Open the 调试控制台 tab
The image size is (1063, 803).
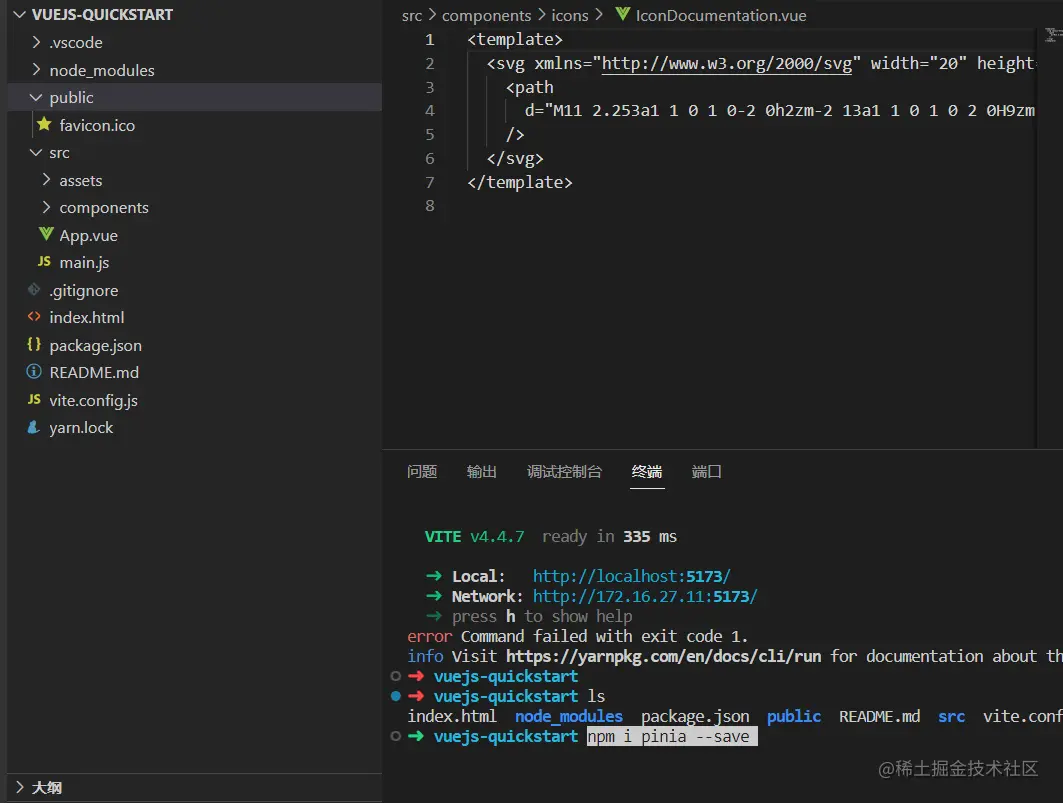[x=564, y=471]
